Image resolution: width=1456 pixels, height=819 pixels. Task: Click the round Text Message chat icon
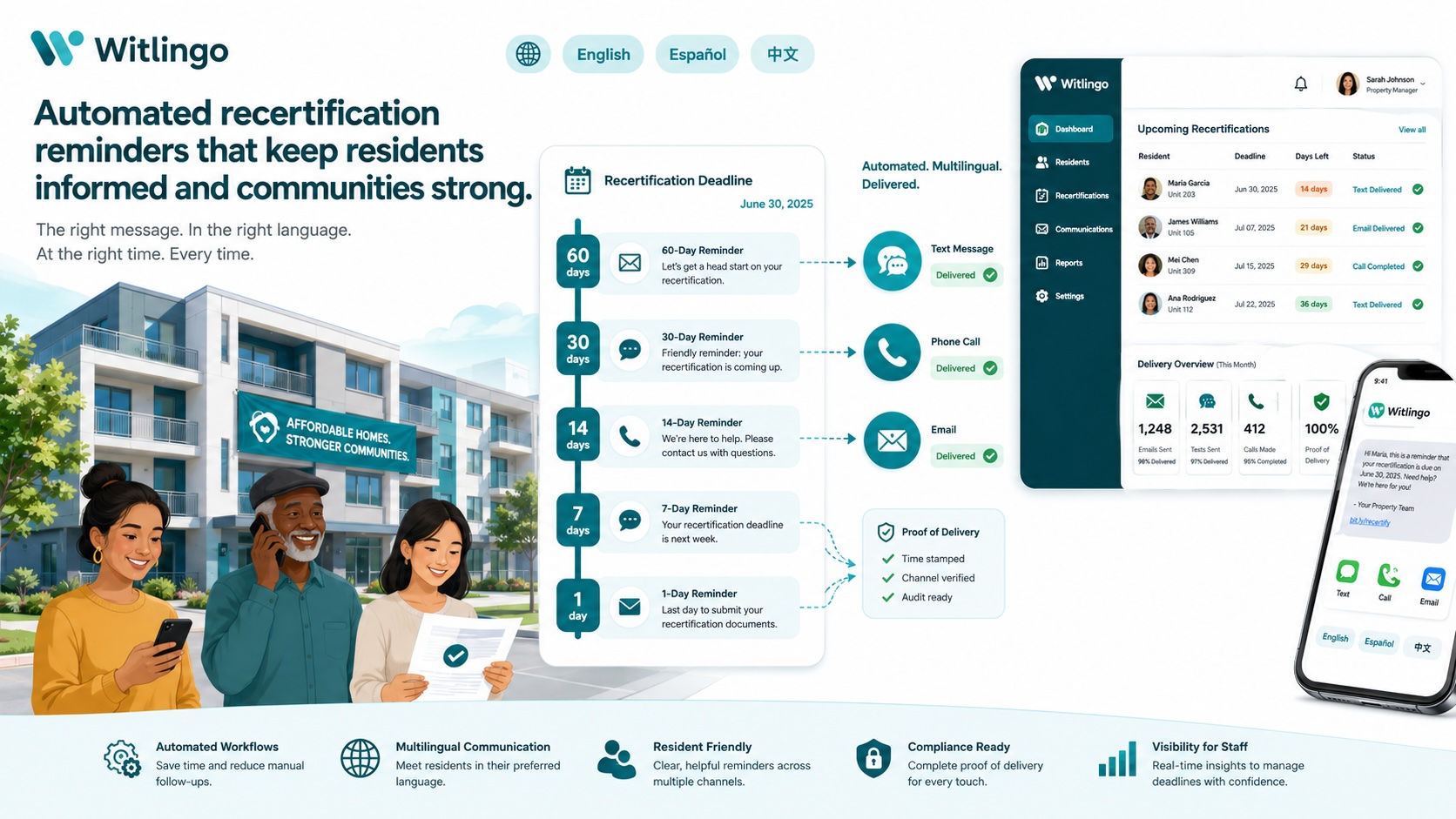[892, 261]
